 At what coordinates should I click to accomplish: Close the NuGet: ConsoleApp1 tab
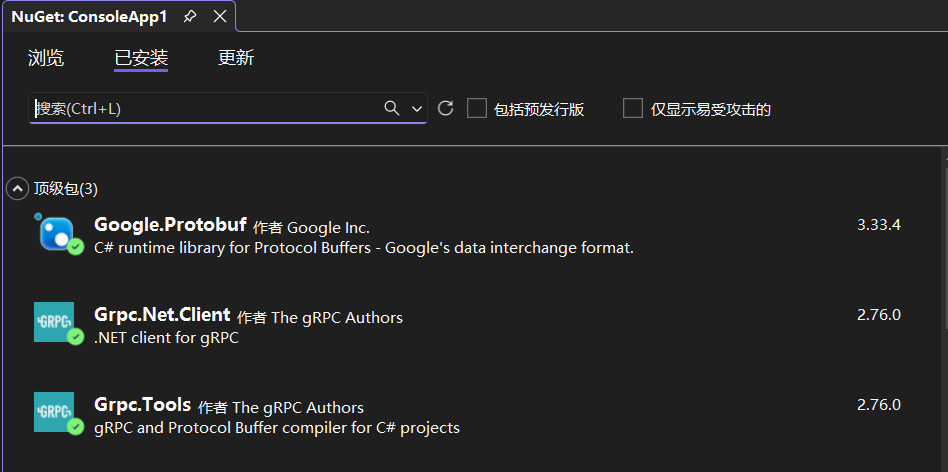[x=220, y=17]
